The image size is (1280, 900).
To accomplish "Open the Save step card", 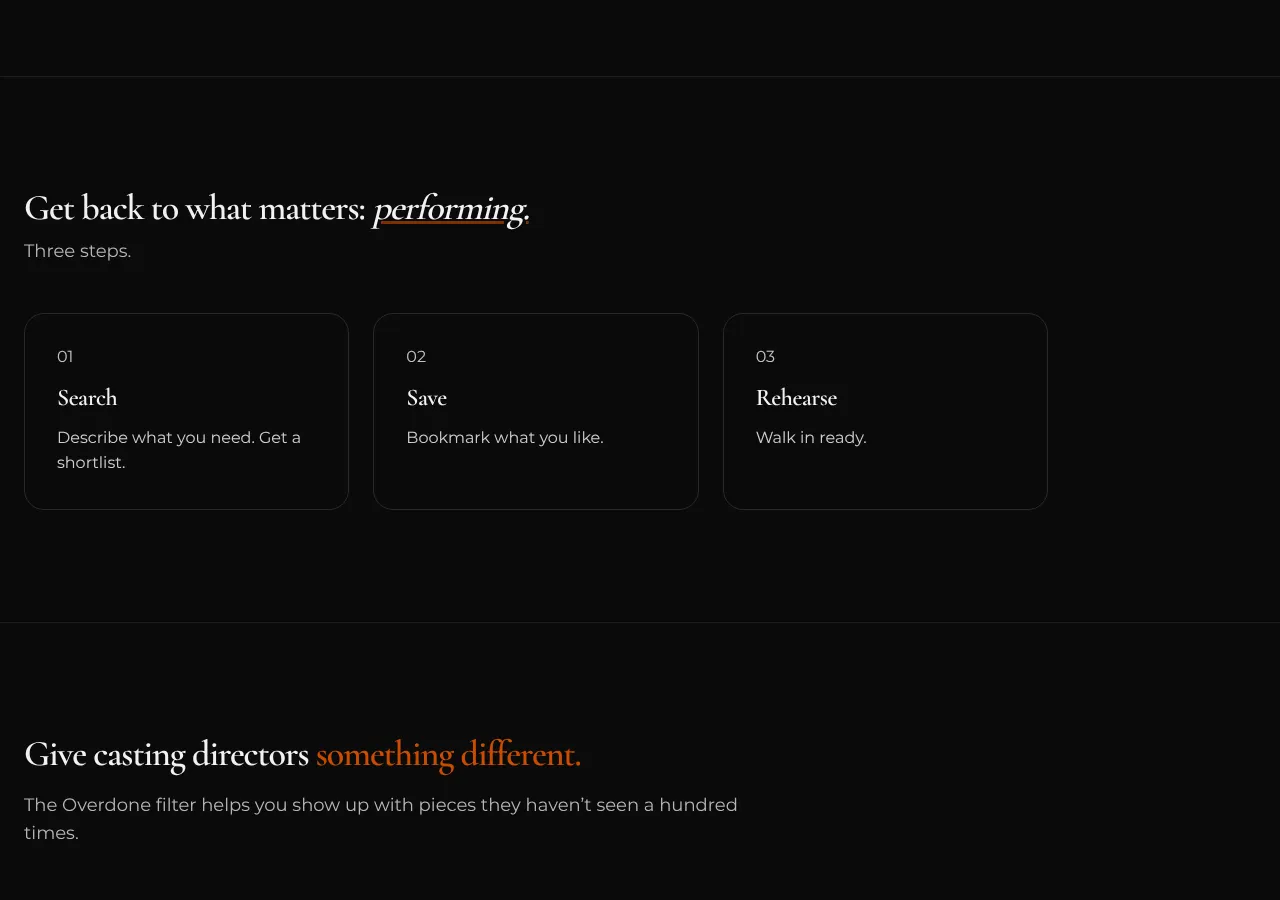I will pyautogui.click(x=535, y=411).
